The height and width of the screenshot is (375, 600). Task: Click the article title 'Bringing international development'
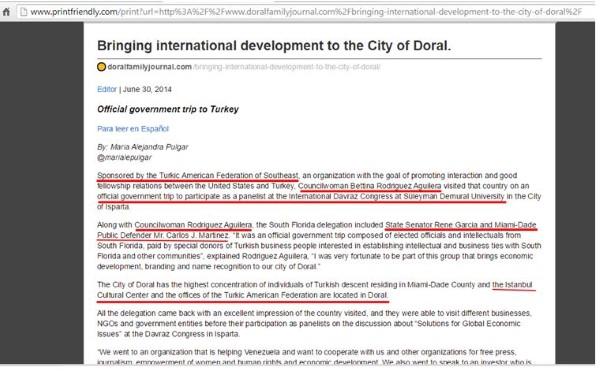(274, 46)
